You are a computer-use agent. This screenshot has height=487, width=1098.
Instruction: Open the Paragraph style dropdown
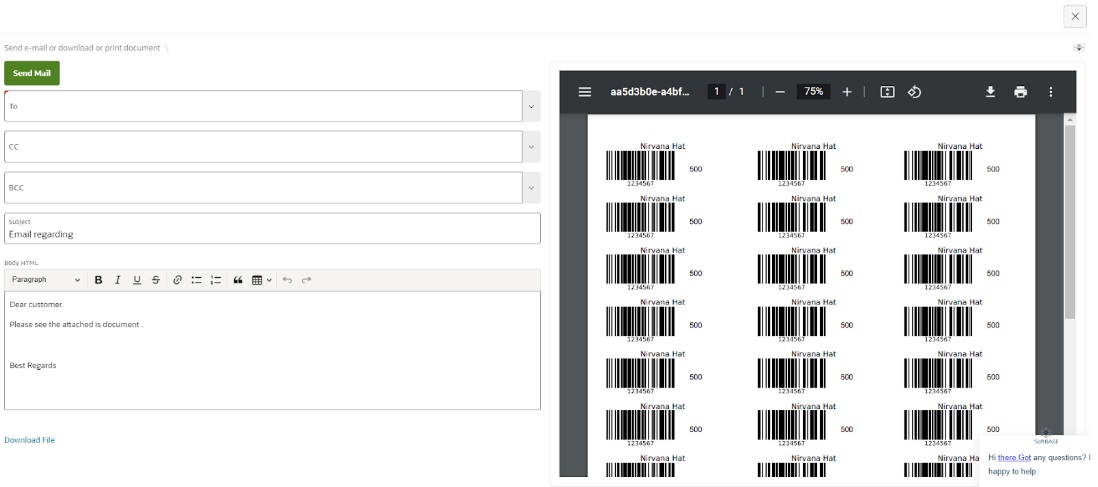46,280
